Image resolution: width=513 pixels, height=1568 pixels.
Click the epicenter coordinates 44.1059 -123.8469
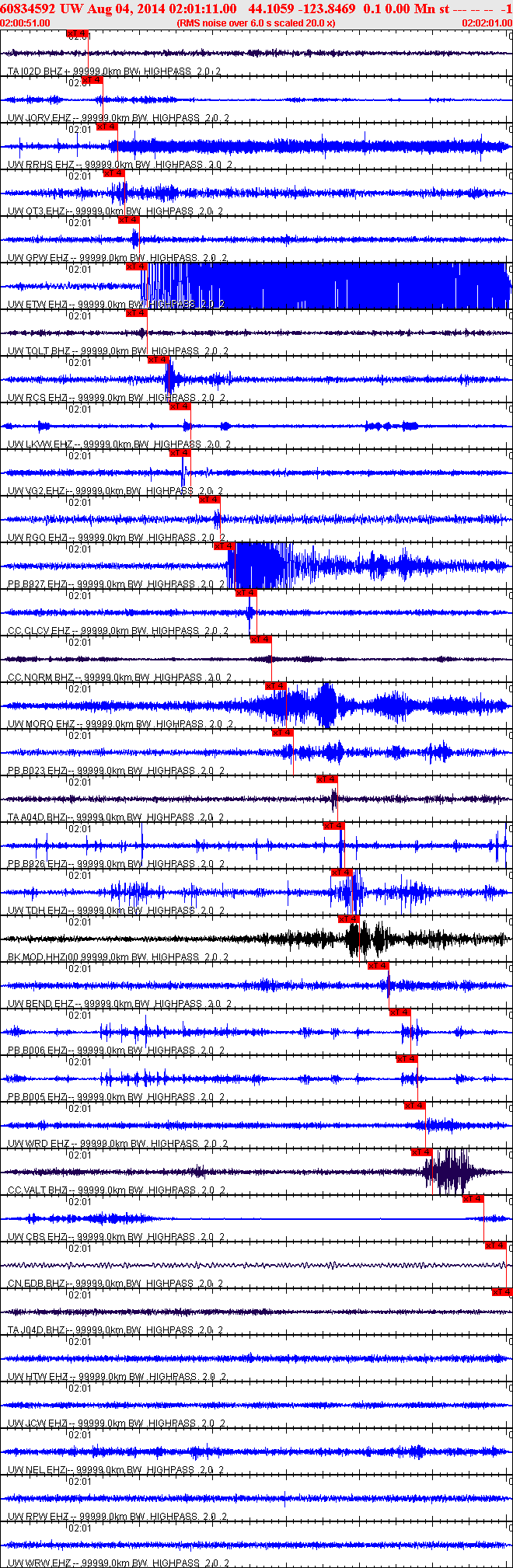click(302, 9)
